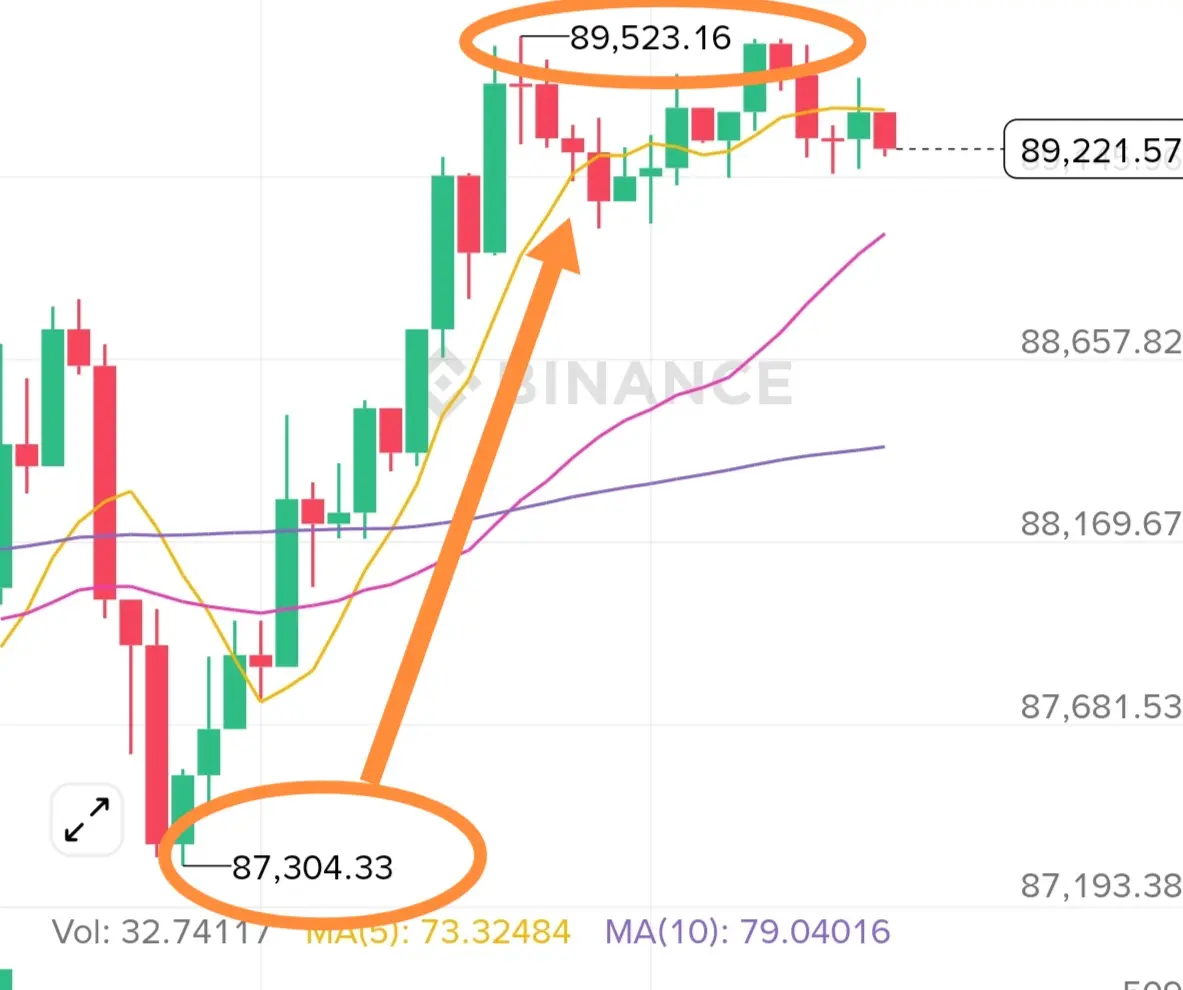Click the Binance watermark logo
The height and width of the screenshot is (990, 1183).
click(x=610, y=382)
